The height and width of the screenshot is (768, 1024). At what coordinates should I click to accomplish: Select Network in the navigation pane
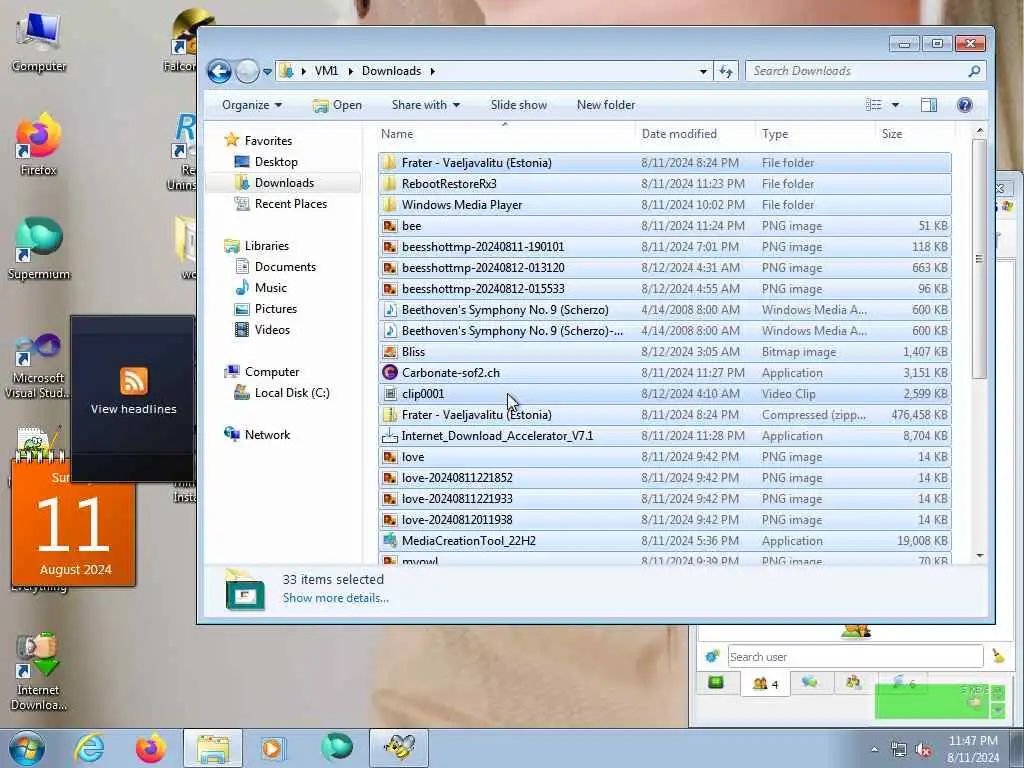pos(267,434)
